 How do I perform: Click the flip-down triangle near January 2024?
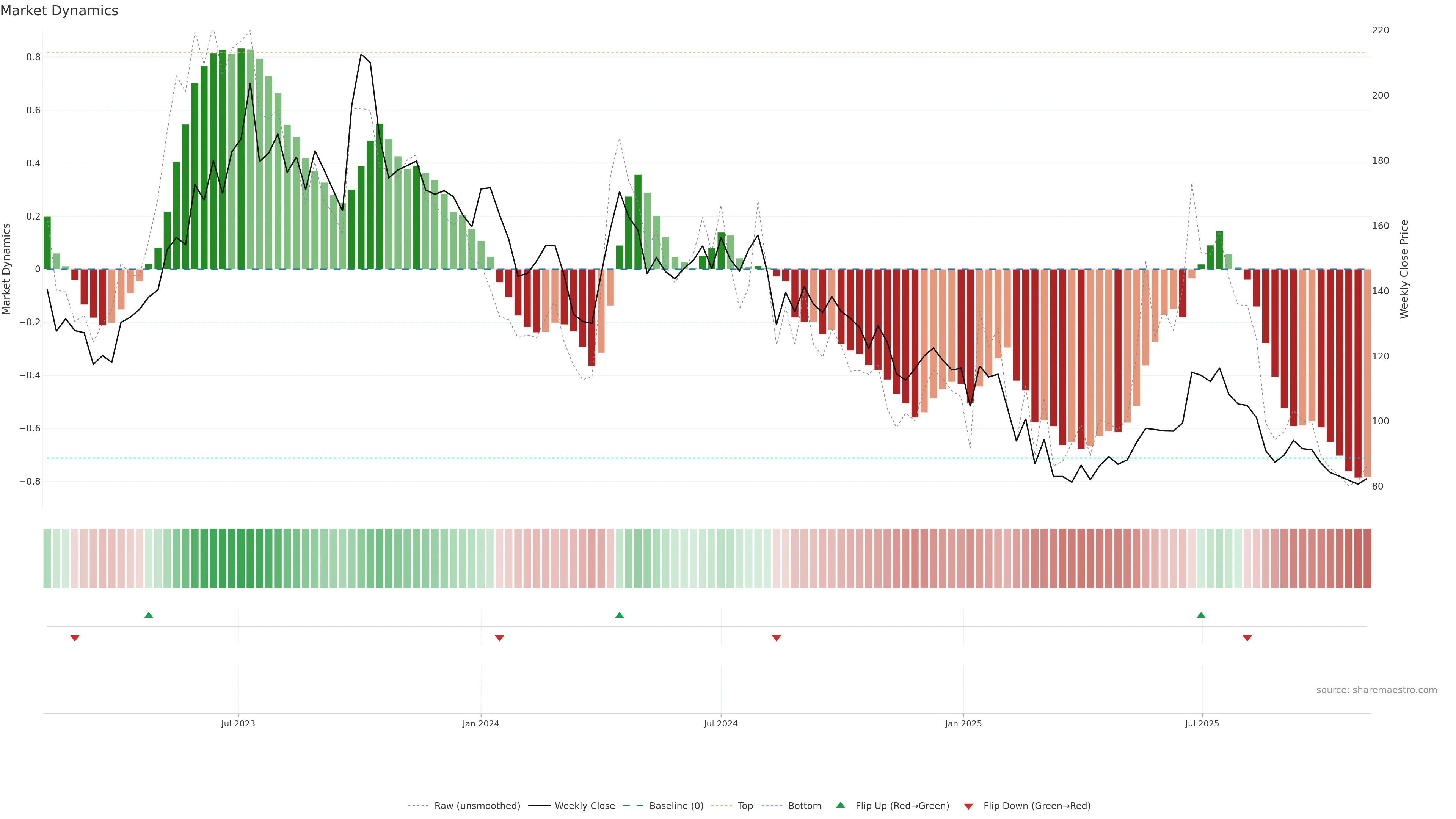click(x=499, y=638)
